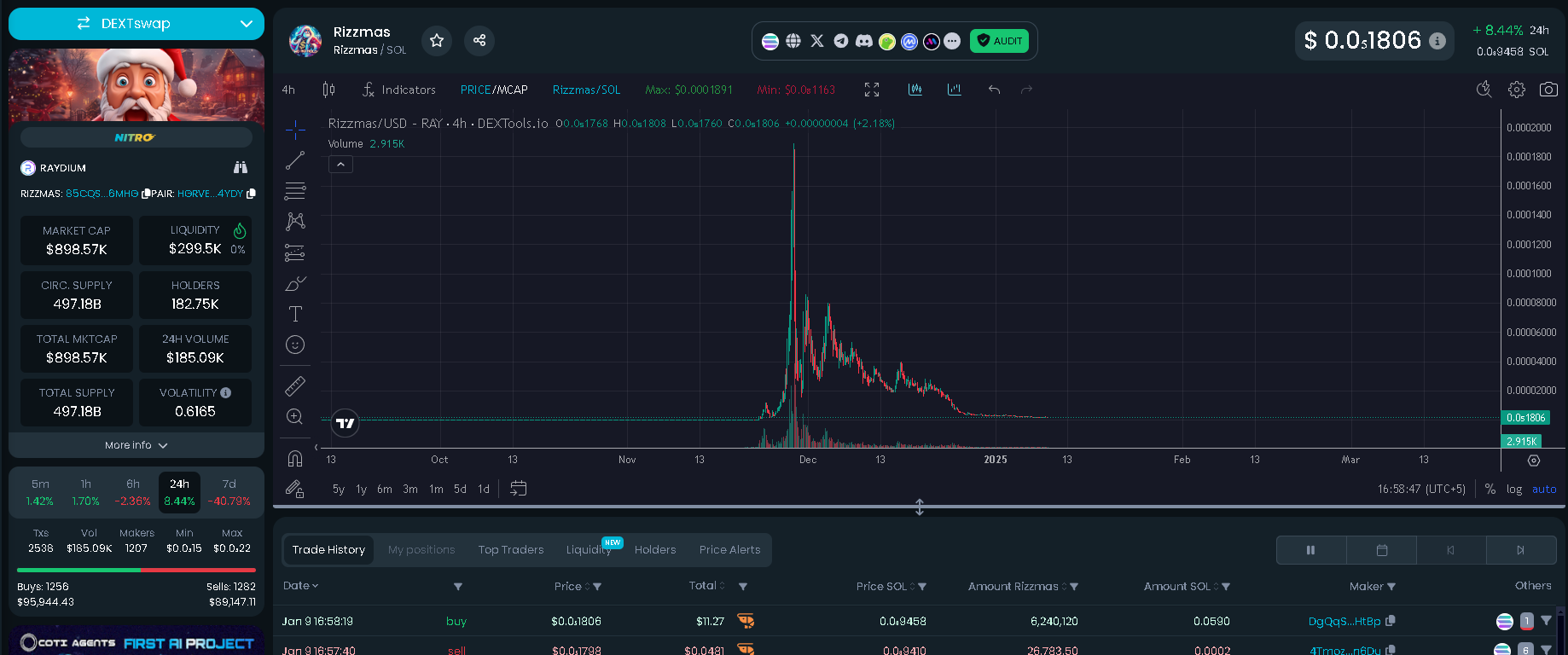Add Rizzmas to favorites with star icon
Viewport: 1568px width, 655px height.
[x=437, y=40]
